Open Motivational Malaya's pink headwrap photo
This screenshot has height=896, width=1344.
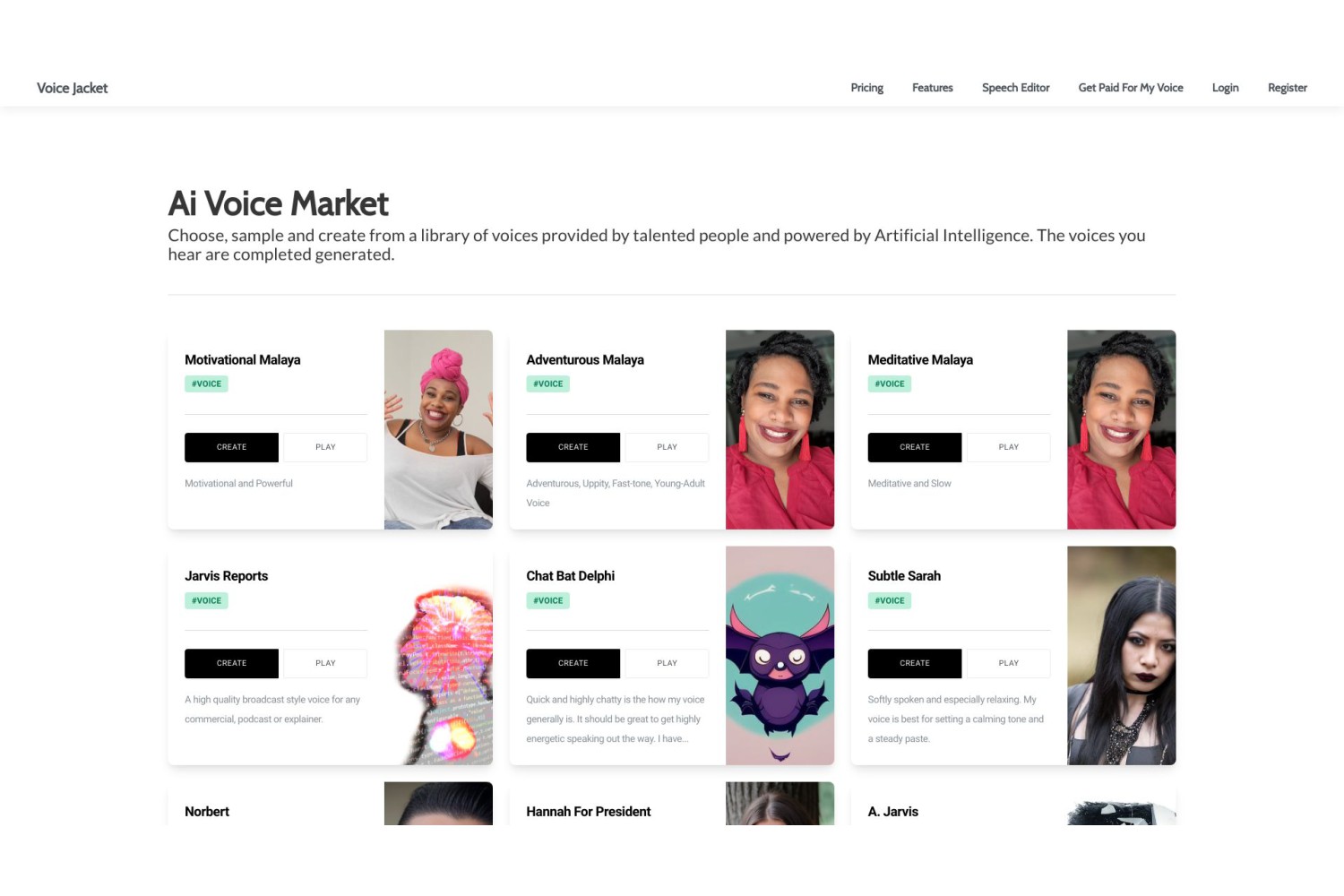click(x=438, y=429)
